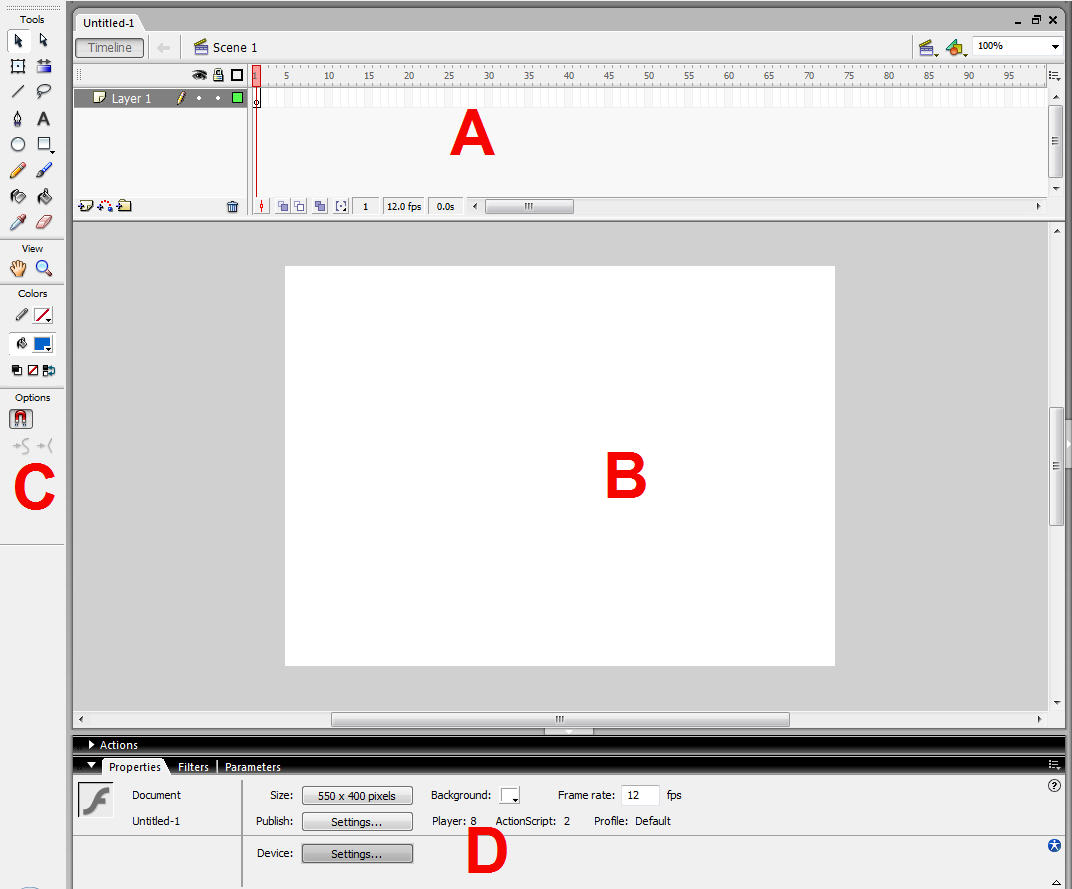Select the Lasso tool
The width and height of the screenshot is (1072, 889).
pyautogui.click(x=44, y=92)
